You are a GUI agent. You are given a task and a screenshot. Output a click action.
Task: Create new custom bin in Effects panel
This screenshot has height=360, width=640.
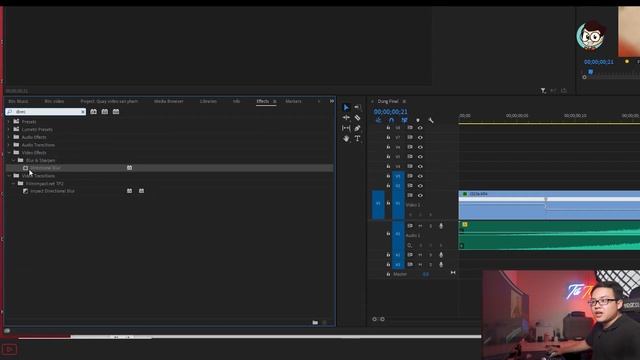(x=315, y=322)
